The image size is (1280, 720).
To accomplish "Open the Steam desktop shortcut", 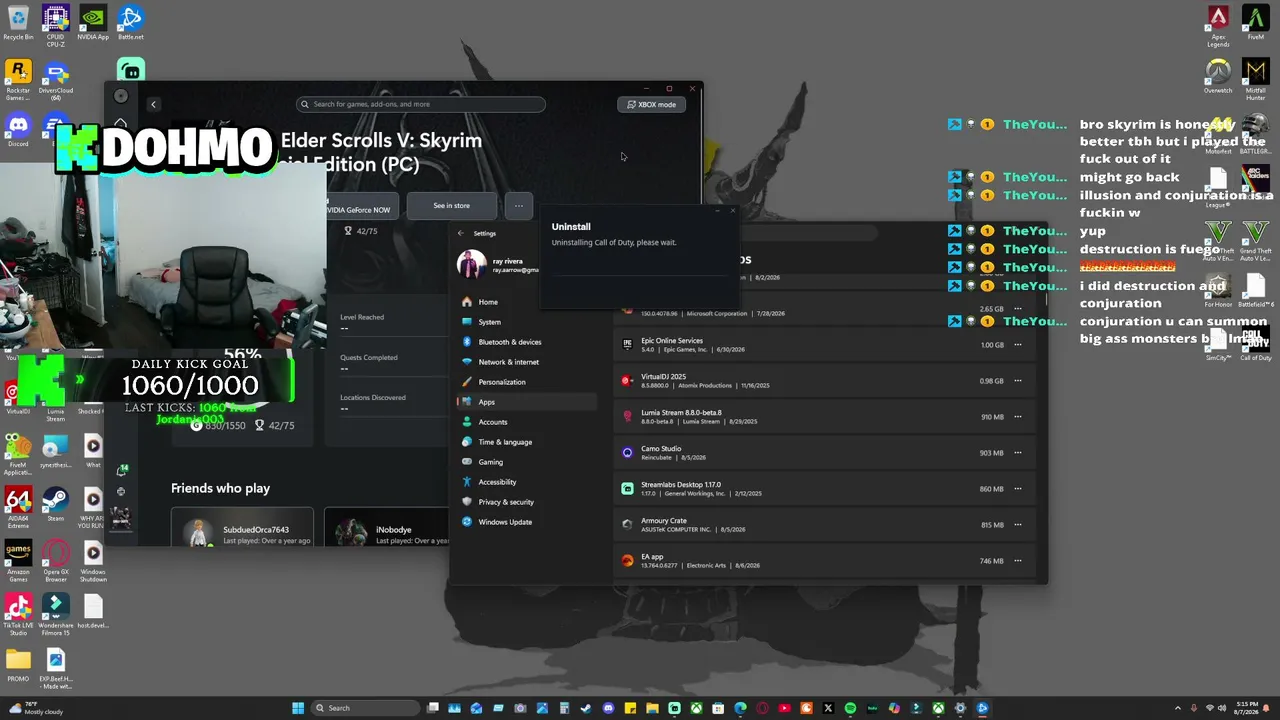I will 55,505.
